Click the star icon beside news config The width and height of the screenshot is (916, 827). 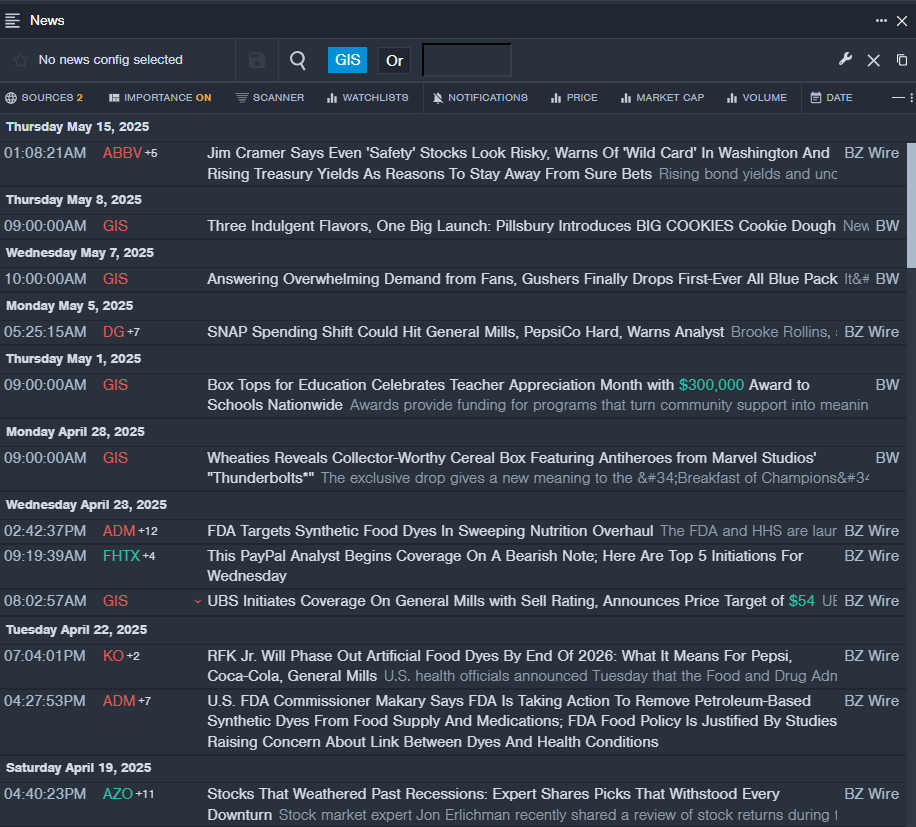(20, 60)
